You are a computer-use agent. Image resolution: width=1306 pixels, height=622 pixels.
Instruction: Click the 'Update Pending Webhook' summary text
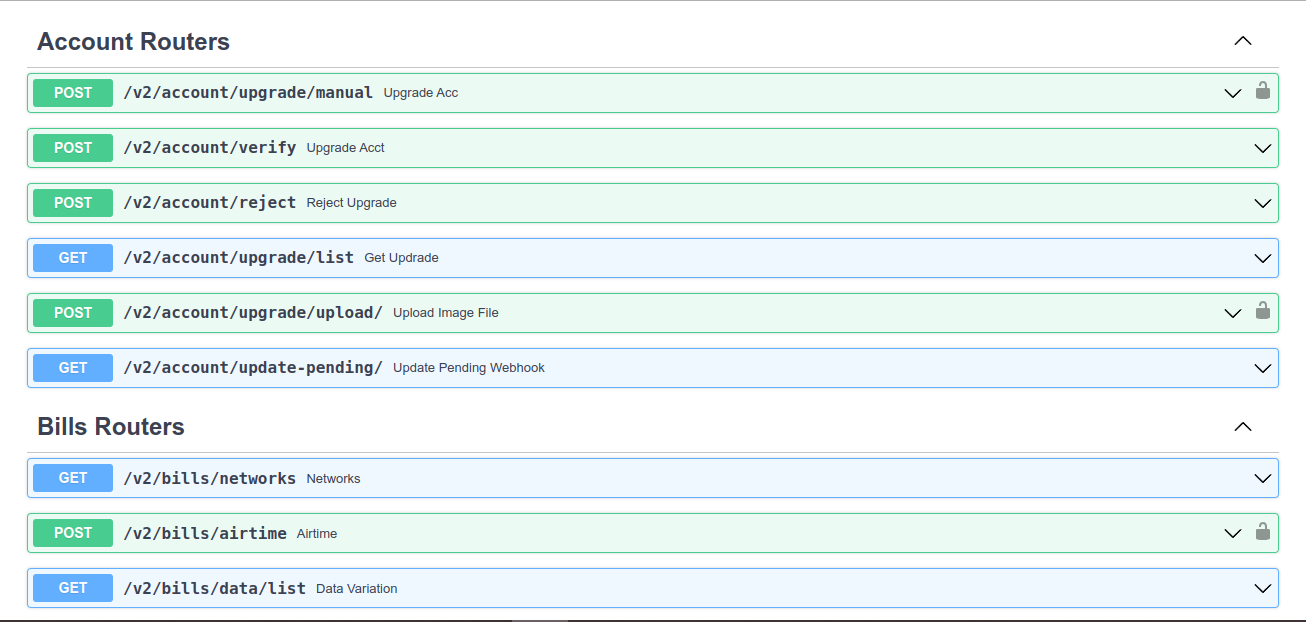pos(469,368)
